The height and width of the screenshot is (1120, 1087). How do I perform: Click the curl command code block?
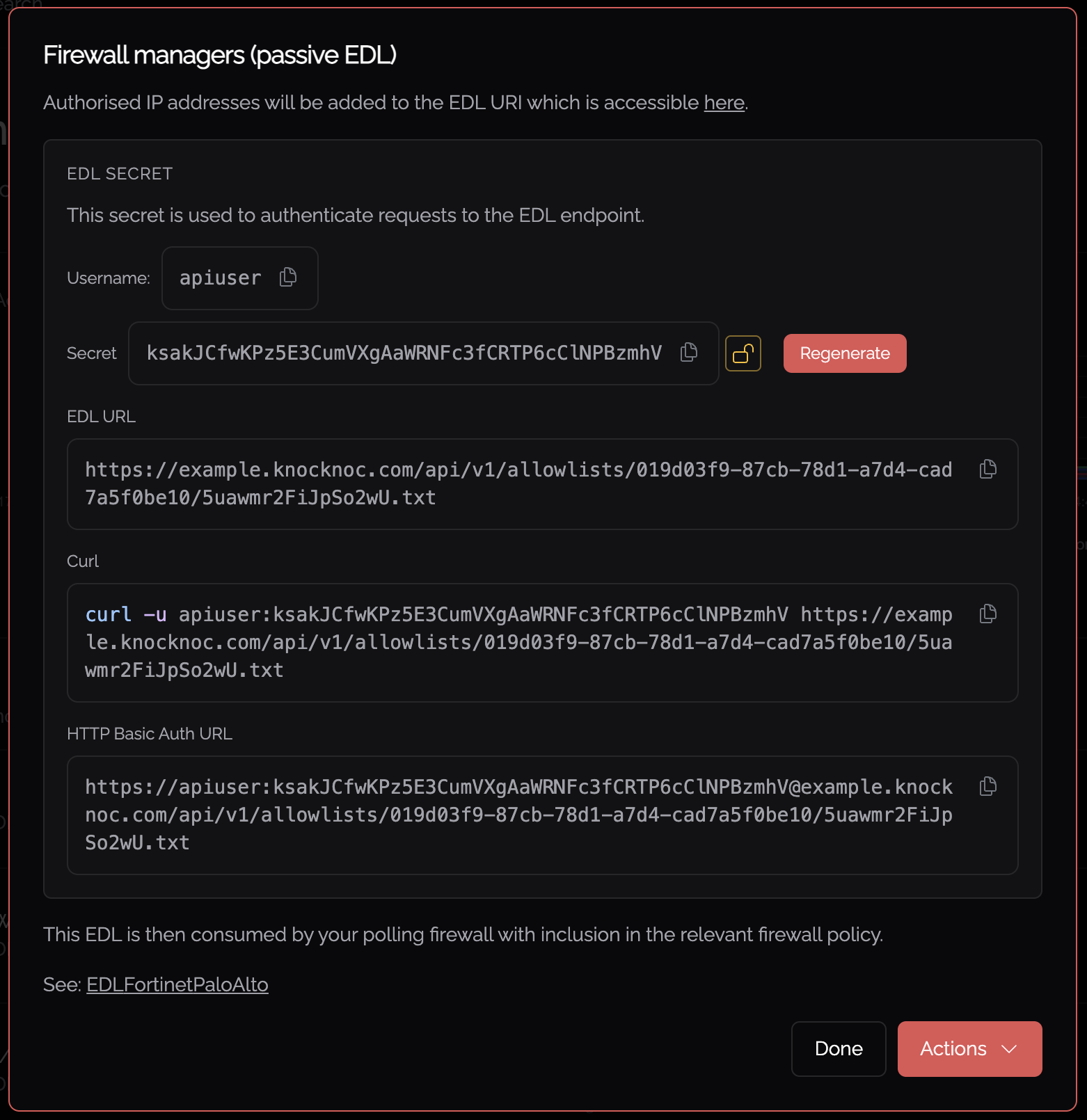pos(518,643)
